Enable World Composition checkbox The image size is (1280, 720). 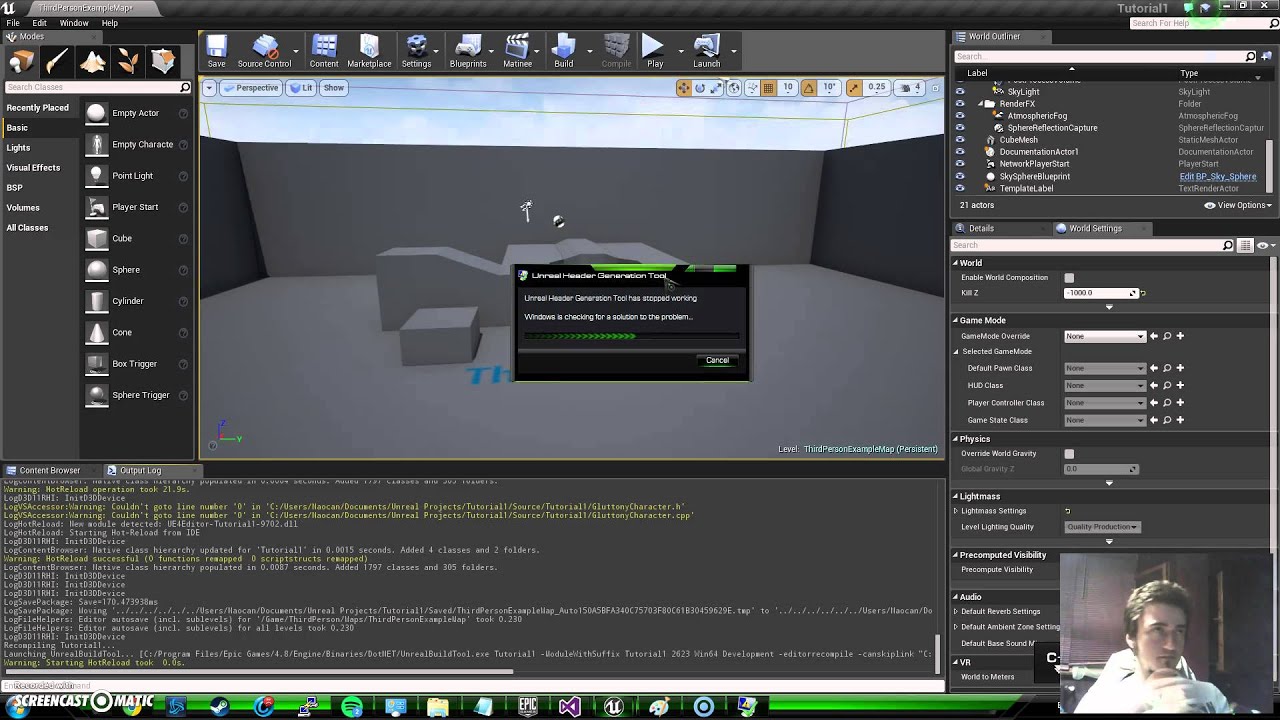point(1069,278)
